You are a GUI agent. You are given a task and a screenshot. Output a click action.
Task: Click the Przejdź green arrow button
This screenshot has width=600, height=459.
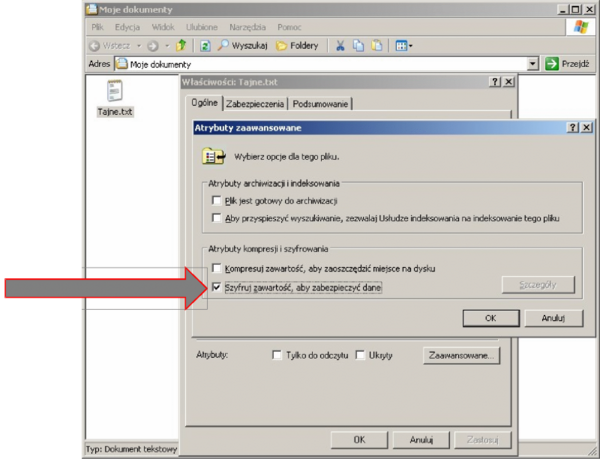[565, 64]
